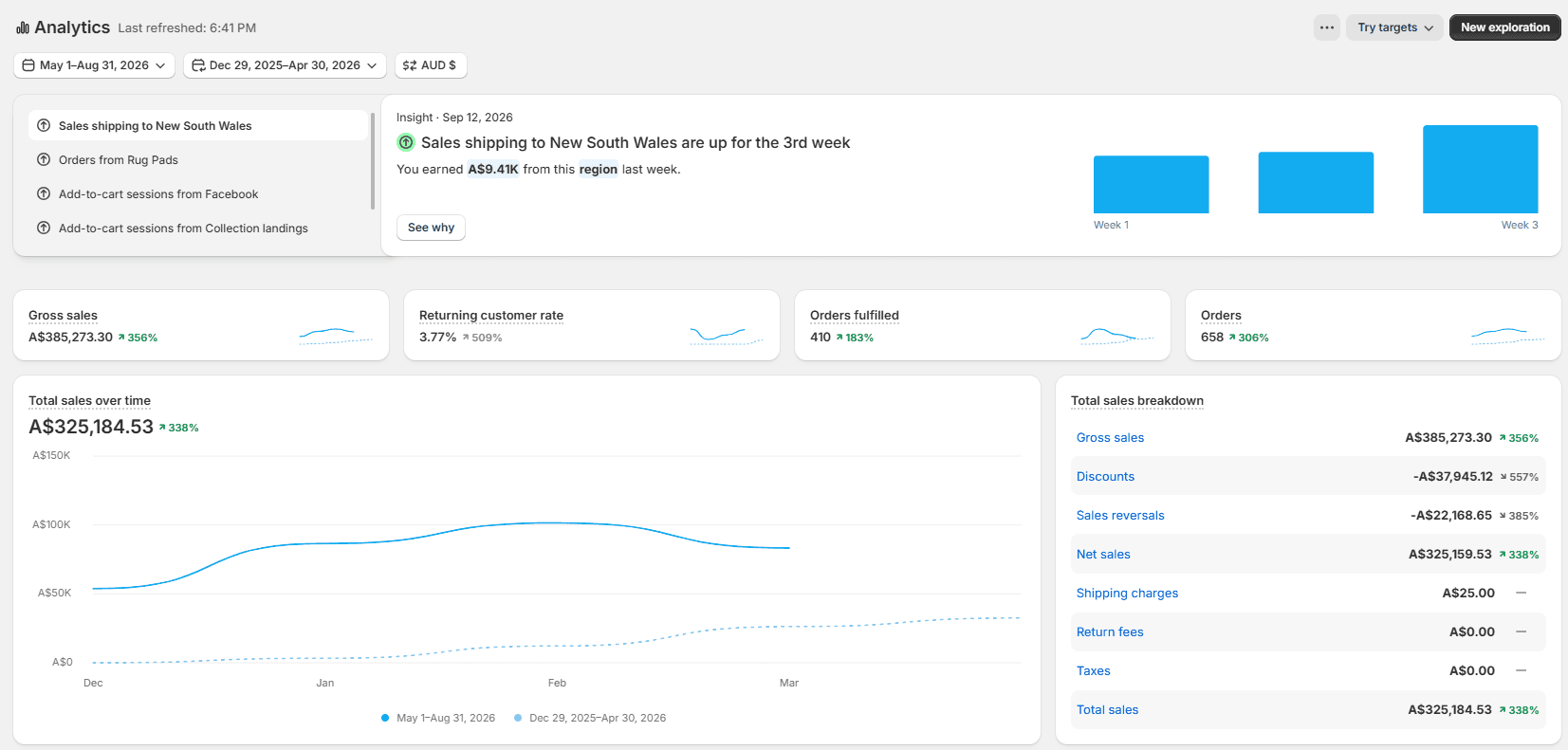This screenshot has width=1568, height=750.
Task: Open the Returning customer rate card title
Action: point(491,316)
